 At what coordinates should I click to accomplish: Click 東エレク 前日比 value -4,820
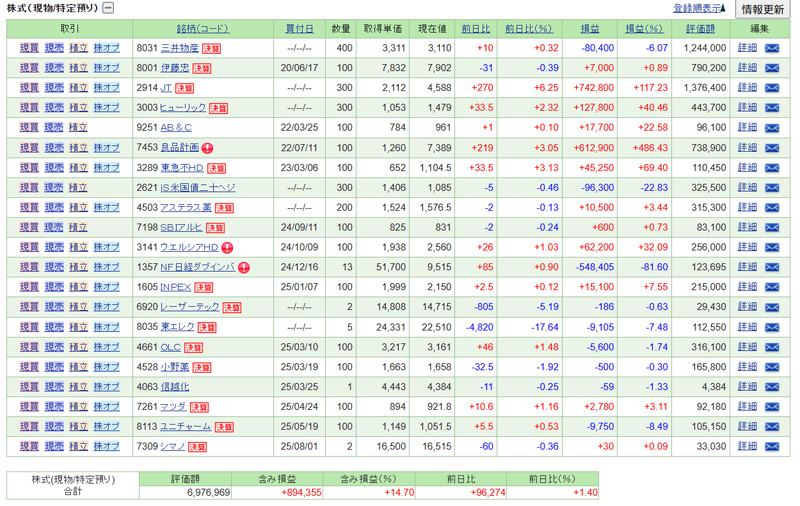tap(480, 327)
